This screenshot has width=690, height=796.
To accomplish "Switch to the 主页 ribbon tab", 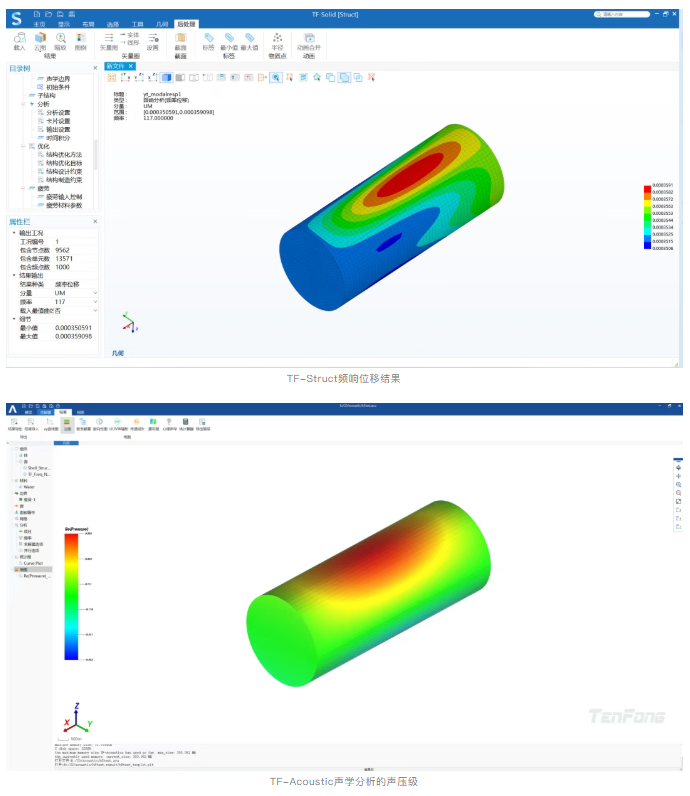I will (x=39, y=24).
